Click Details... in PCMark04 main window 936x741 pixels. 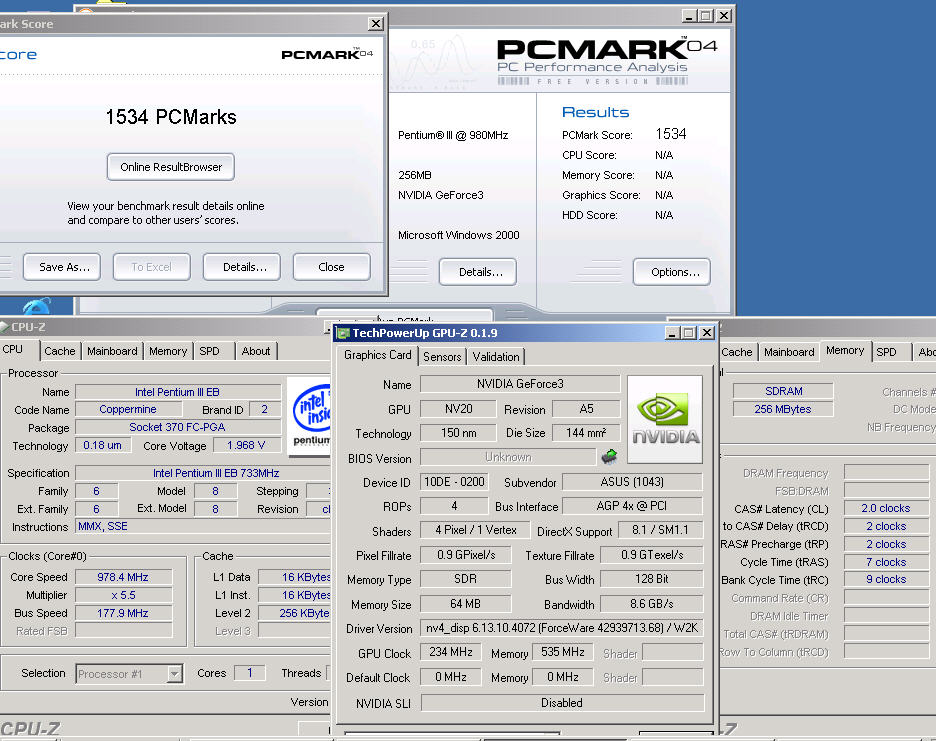coord(478,272)
